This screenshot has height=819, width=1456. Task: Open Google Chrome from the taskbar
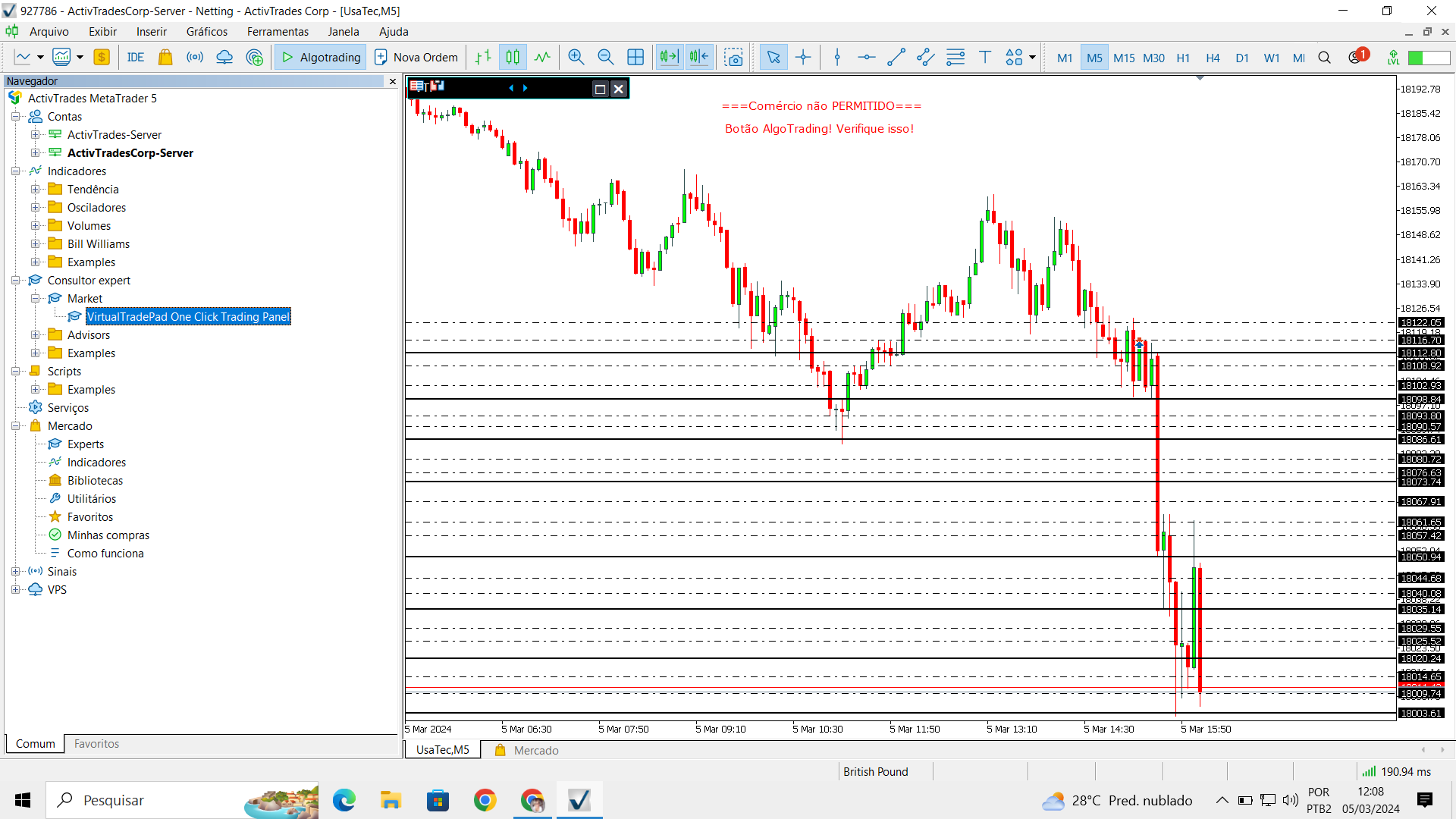[485, 801]
